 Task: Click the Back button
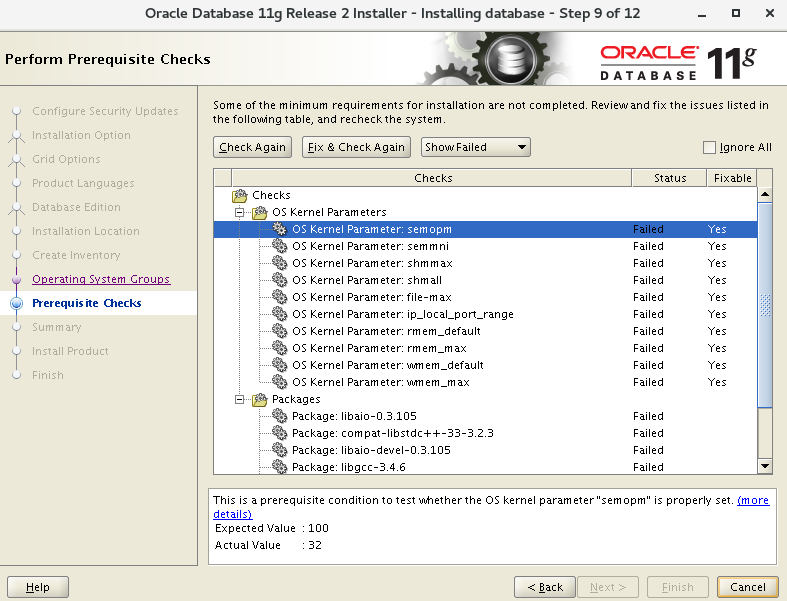pyautogui.click(x=545, y=587)
